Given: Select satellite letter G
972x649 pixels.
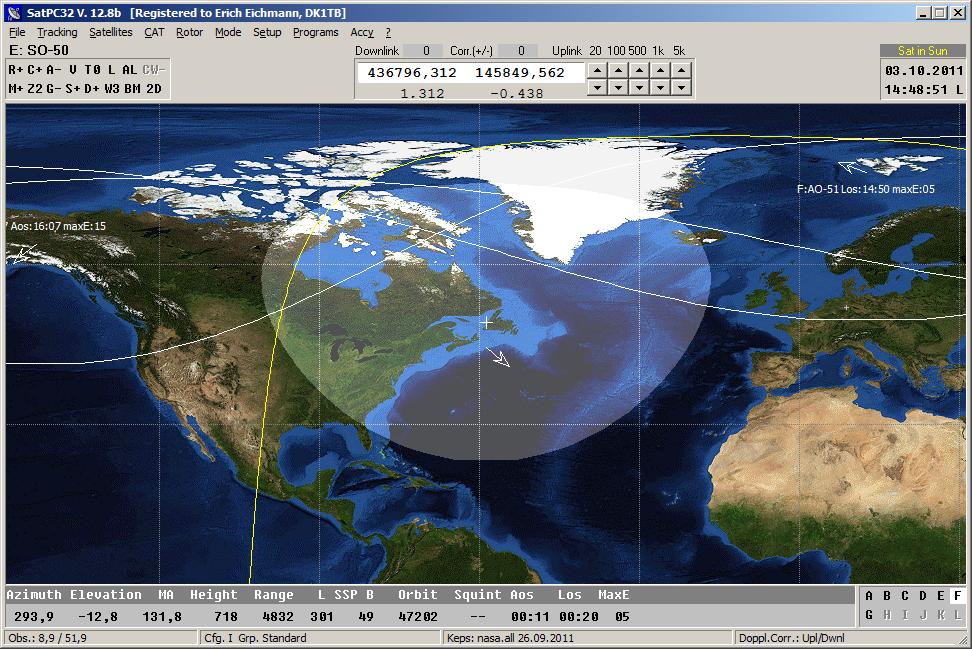Looking at the screenshot, I should (x=869, y=614).
